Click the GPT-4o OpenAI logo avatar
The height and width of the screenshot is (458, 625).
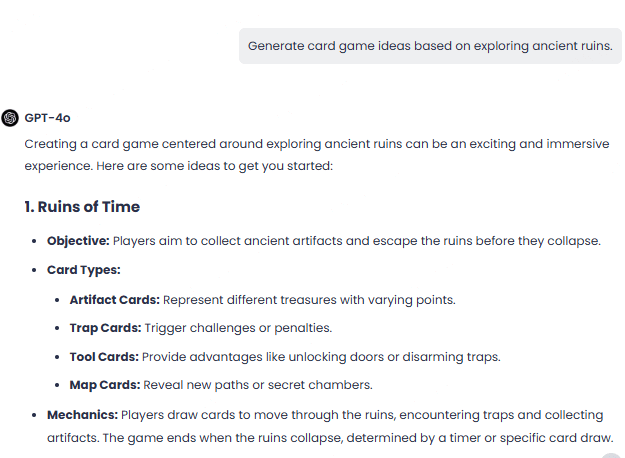click(10, 118)
